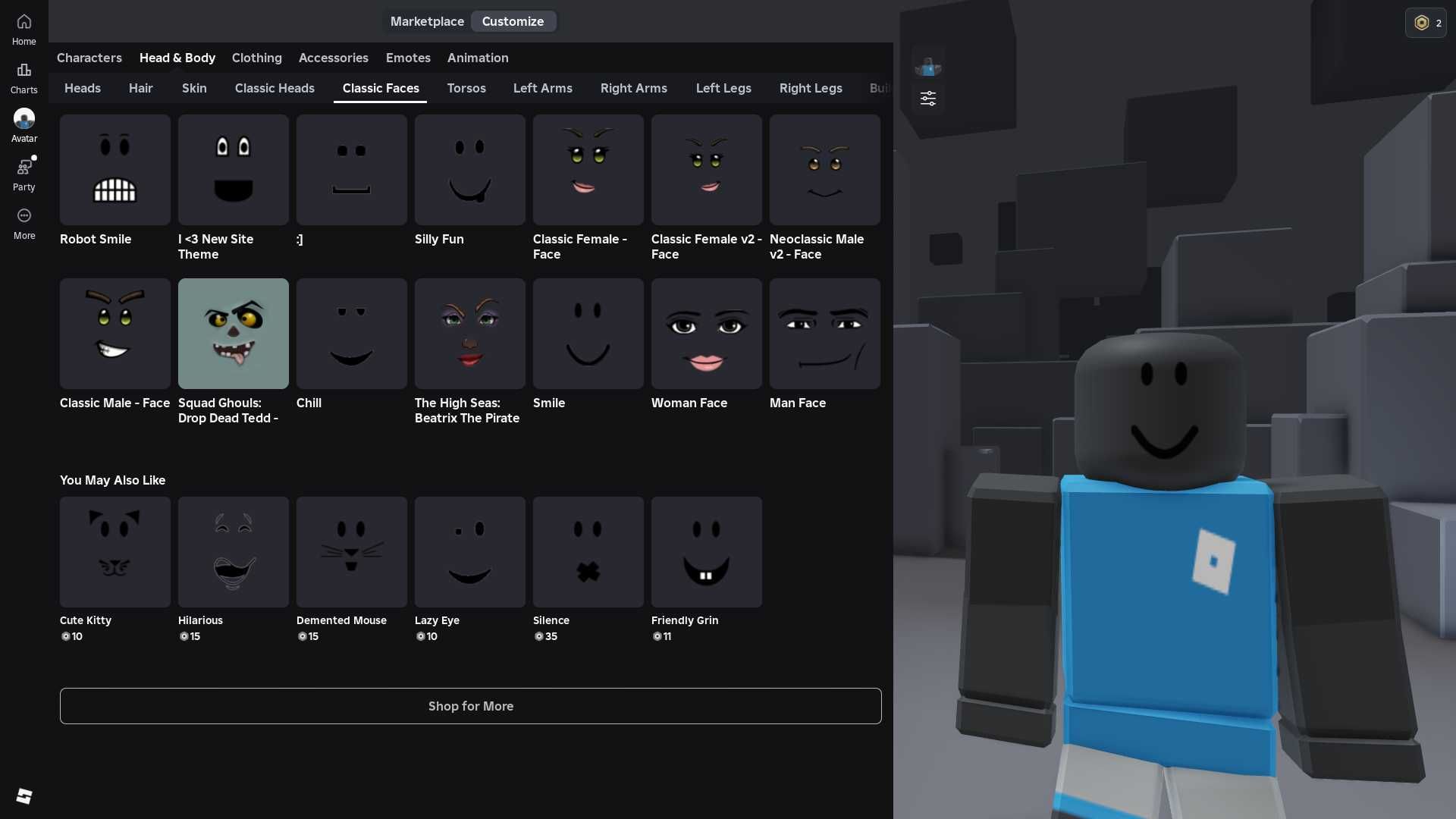This screenshot has height=819, width=1456.
Task: Equip the Classic Female - Face
Action: click(x=588, y=170)
